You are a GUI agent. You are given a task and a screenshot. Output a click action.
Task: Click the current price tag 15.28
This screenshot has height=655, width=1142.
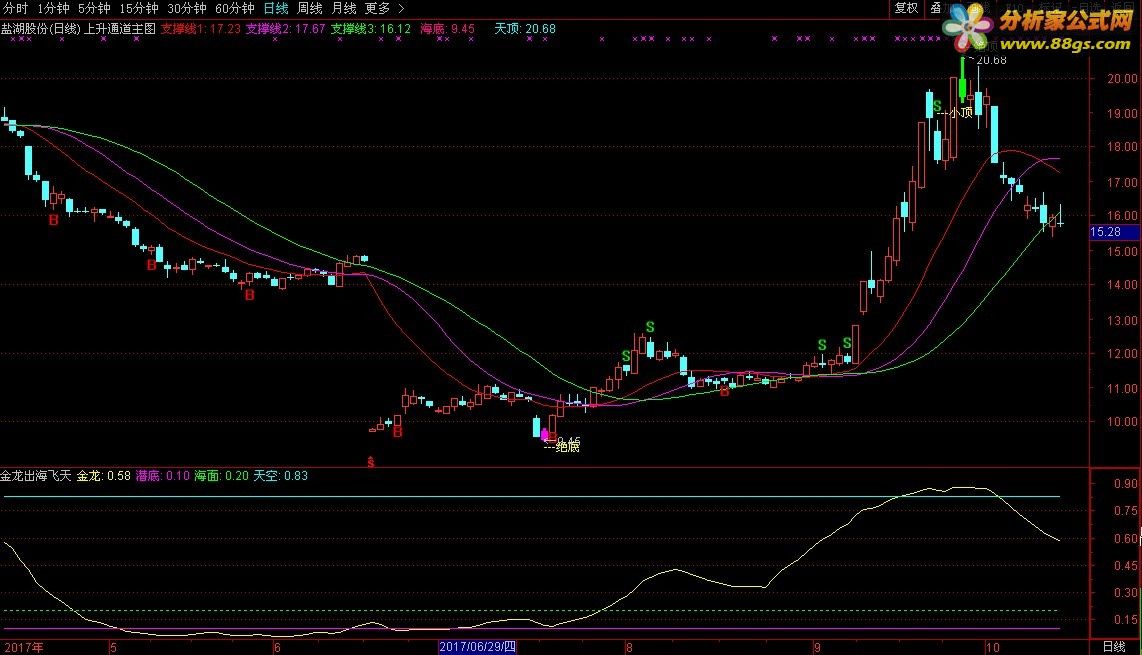tap(1114, 232)
